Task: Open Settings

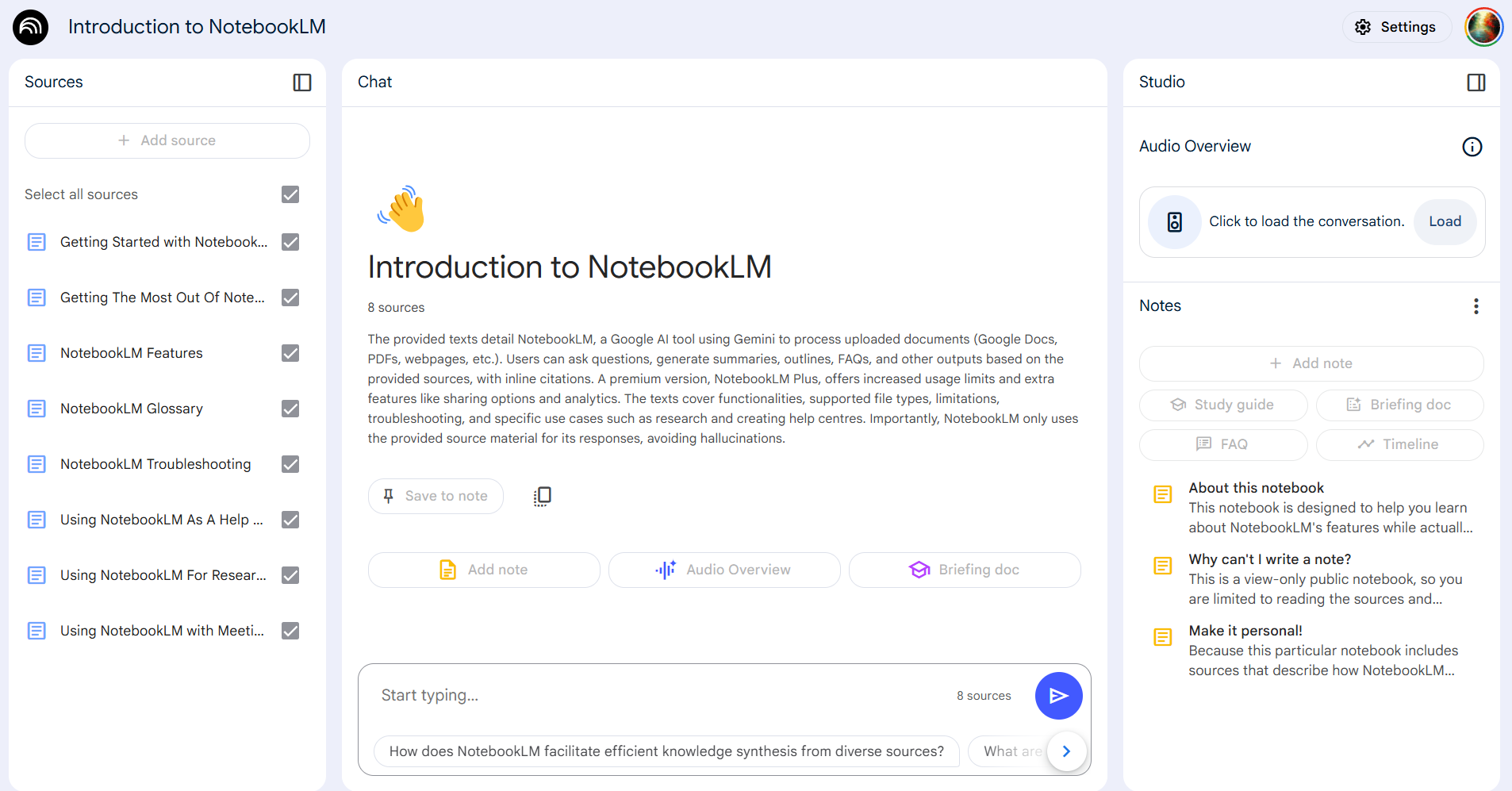Action: point(1396,26)
